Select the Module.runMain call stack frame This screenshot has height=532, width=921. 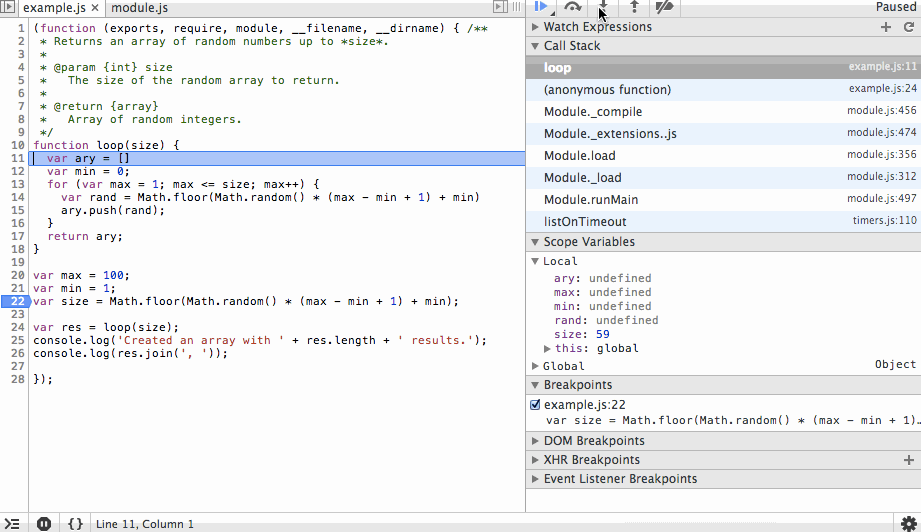point(591,200)
